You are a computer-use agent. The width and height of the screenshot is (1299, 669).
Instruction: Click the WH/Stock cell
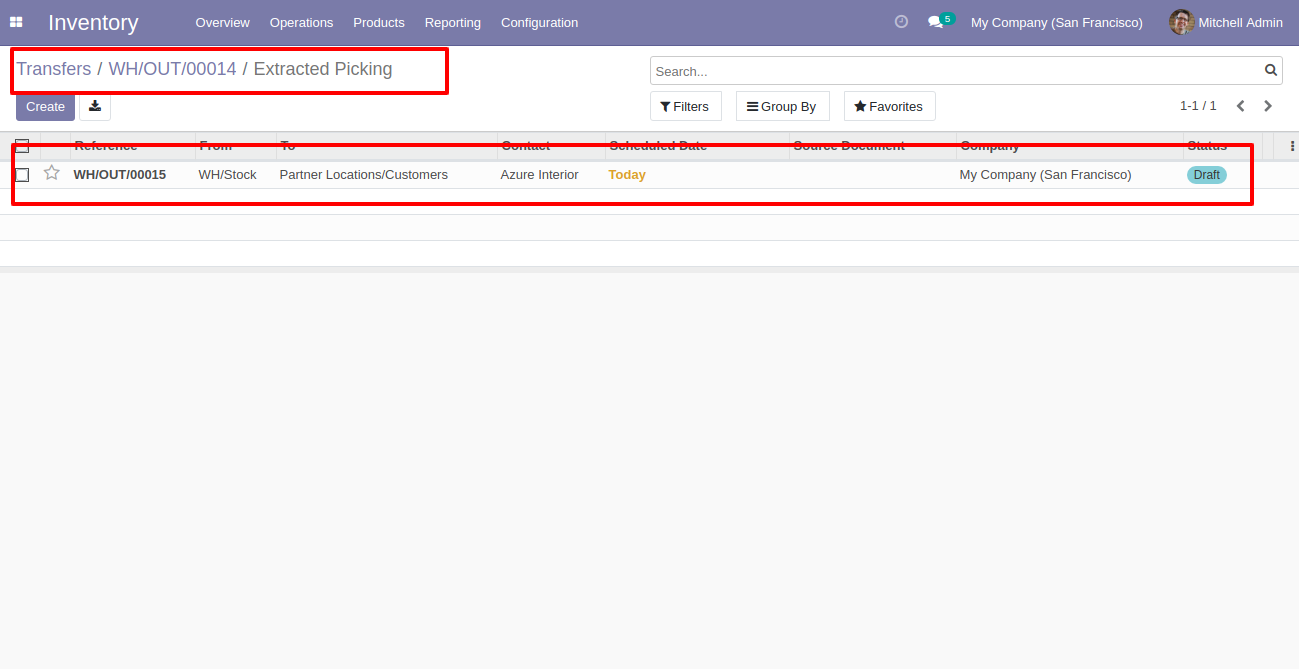tap(228, 175)
